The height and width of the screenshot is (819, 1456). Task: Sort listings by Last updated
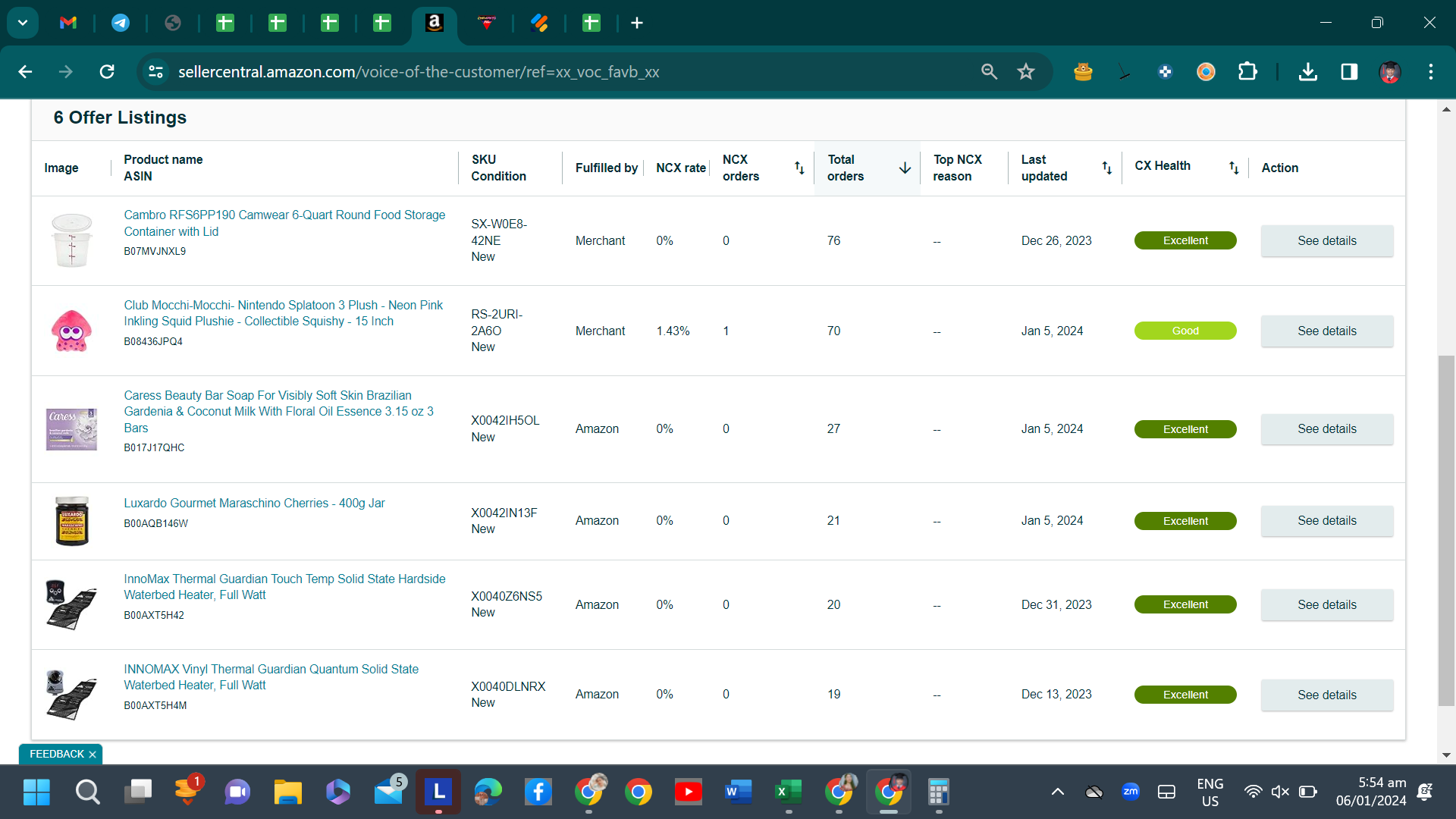(1107, 168)
